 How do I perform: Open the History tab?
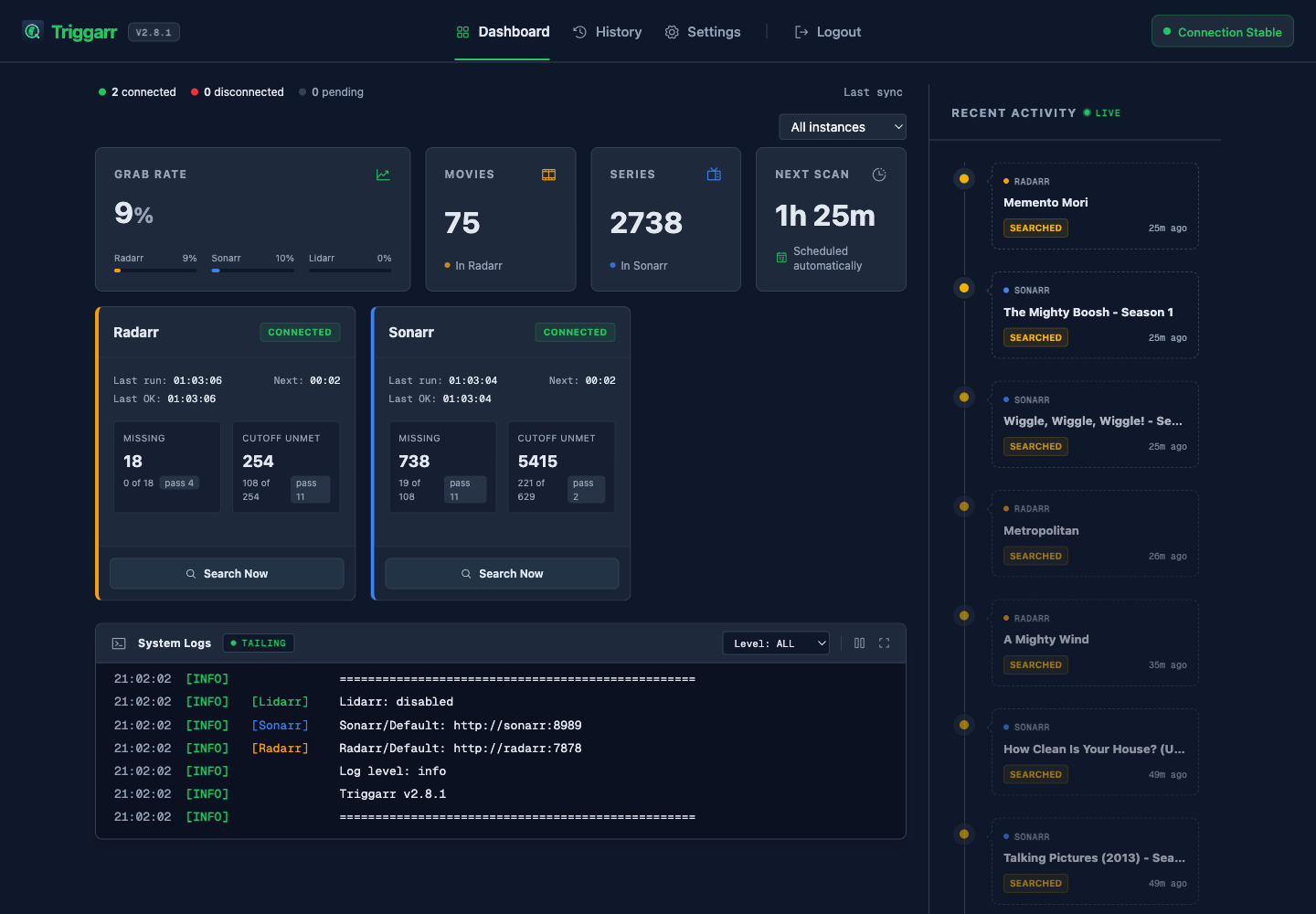click(608, 32)
